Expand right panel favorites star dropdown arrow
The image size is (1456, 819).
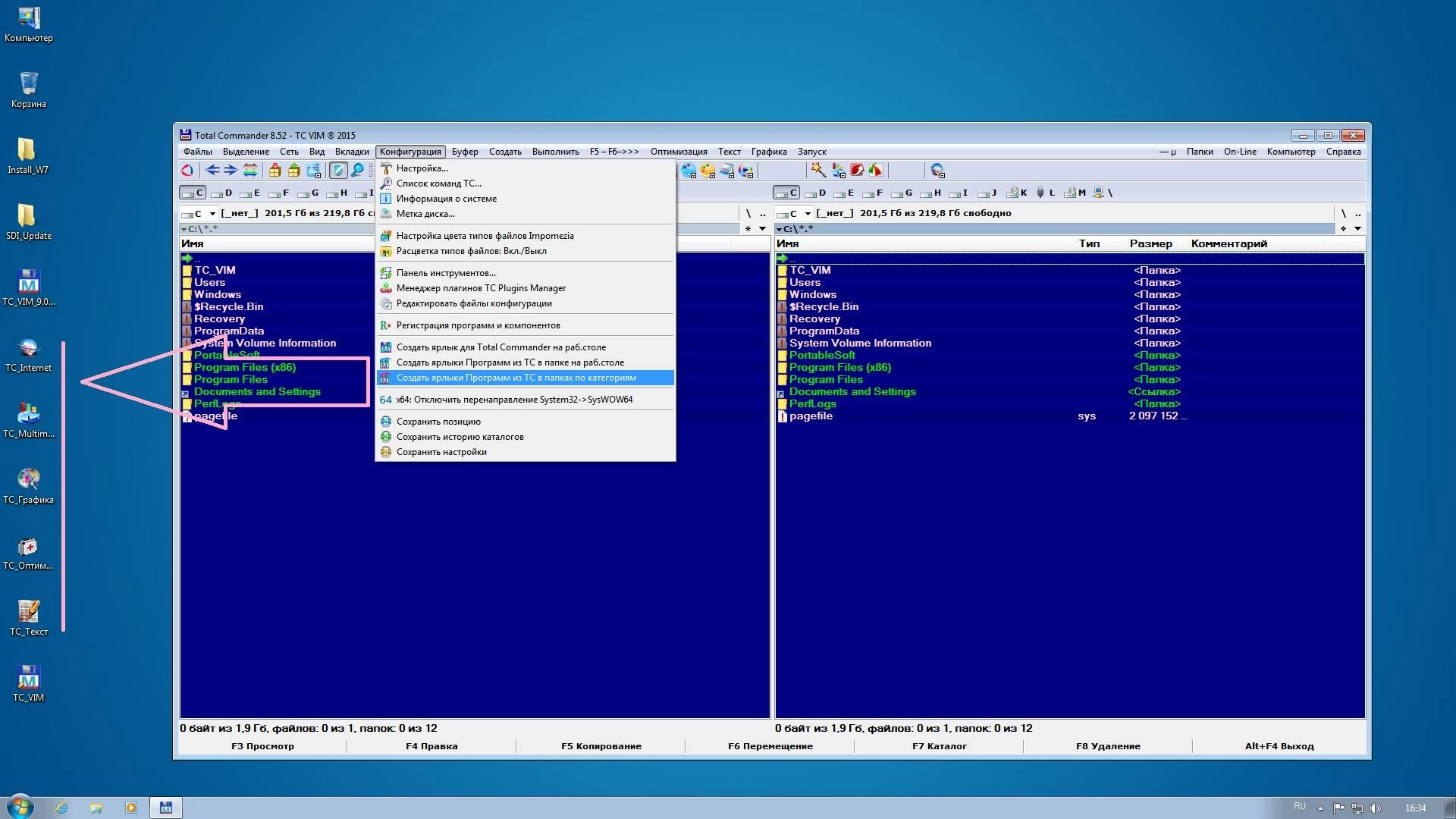(1357, 228)
